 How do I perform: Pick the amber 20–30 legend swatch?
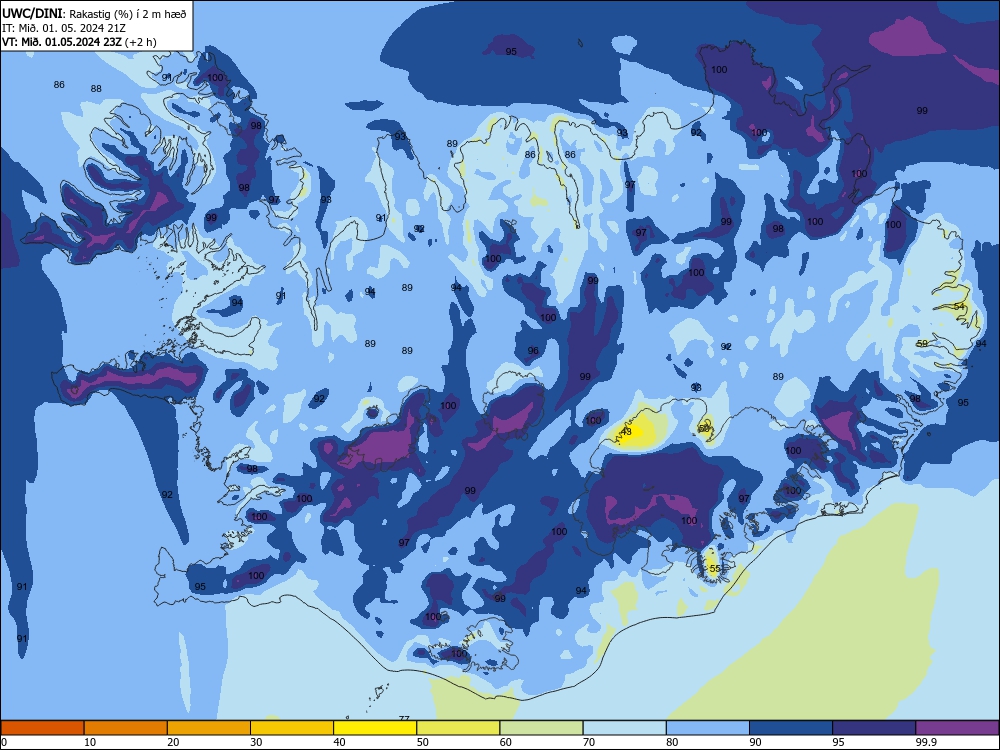(x=209, y=728)
